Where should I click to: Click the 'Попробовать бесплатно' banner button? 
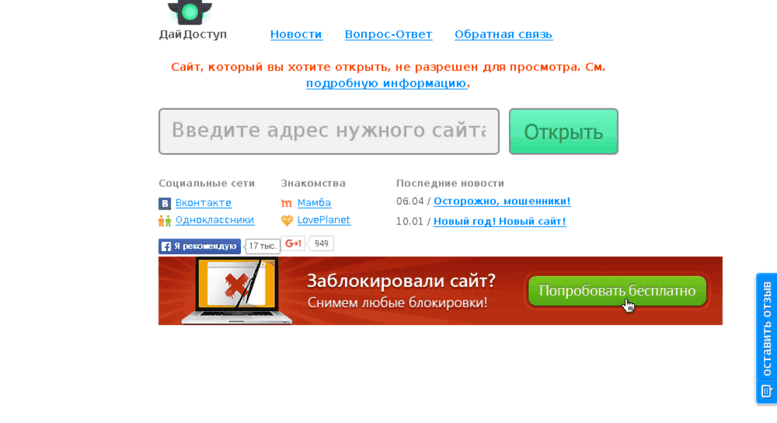click(616, 291)
